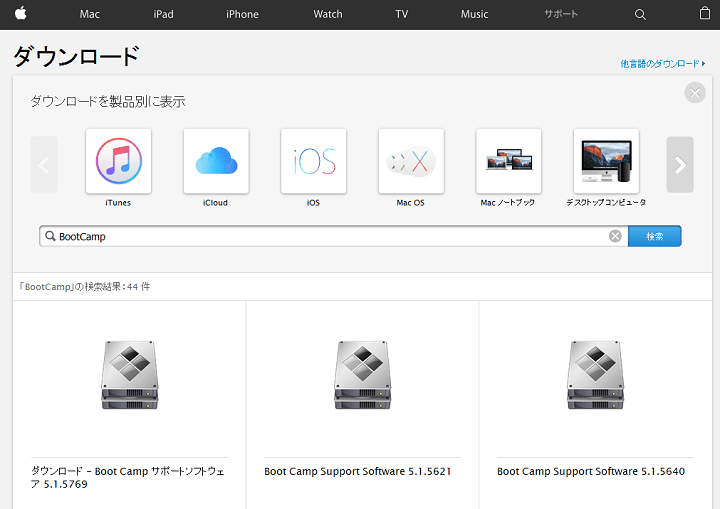Click the ダウンロードを製品別に表示 heading

click(x=108, y=102)
